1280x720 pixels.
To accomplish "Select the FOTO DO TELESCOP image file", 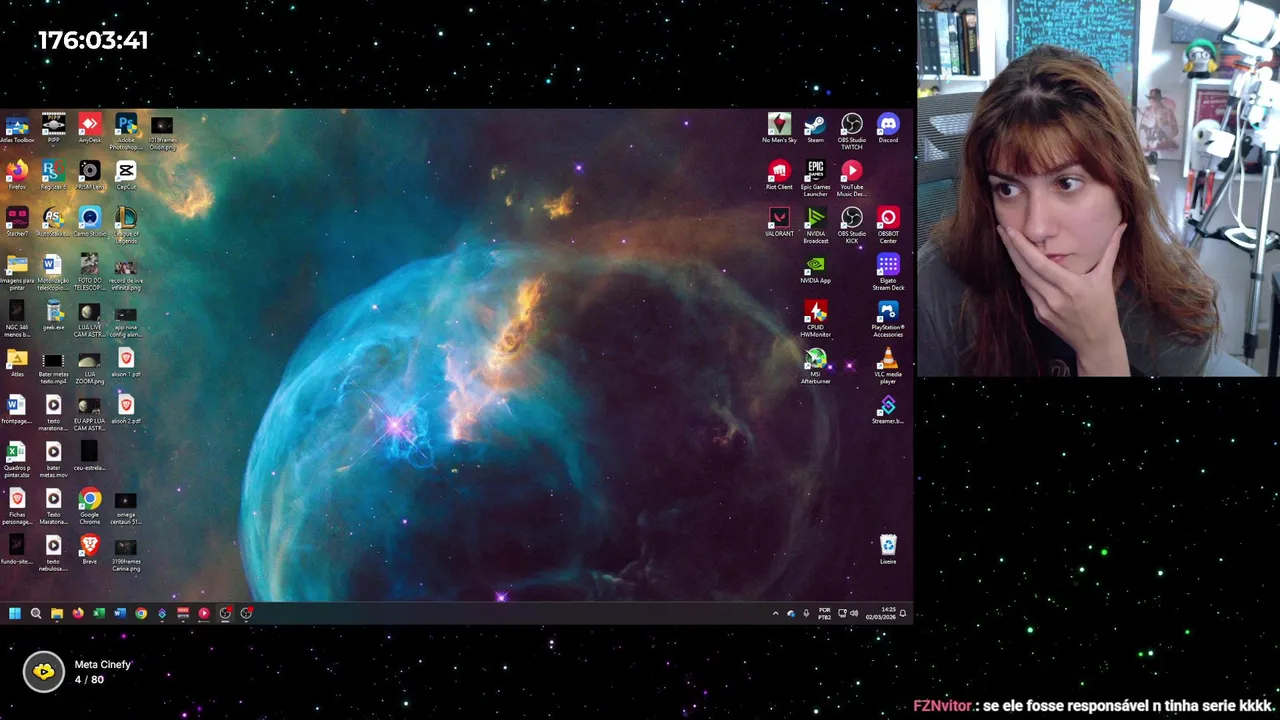I will tap(89, 272).
